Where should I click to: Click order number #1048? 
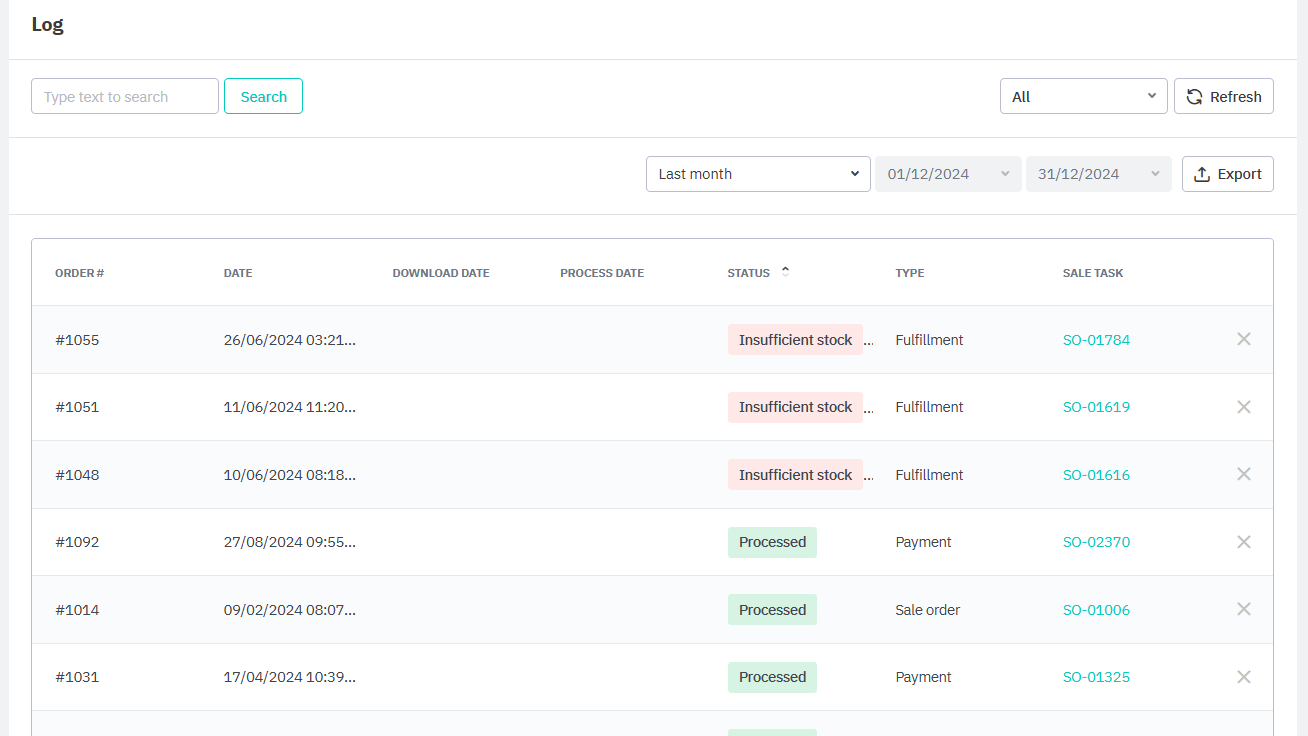[x=77, y=475]
